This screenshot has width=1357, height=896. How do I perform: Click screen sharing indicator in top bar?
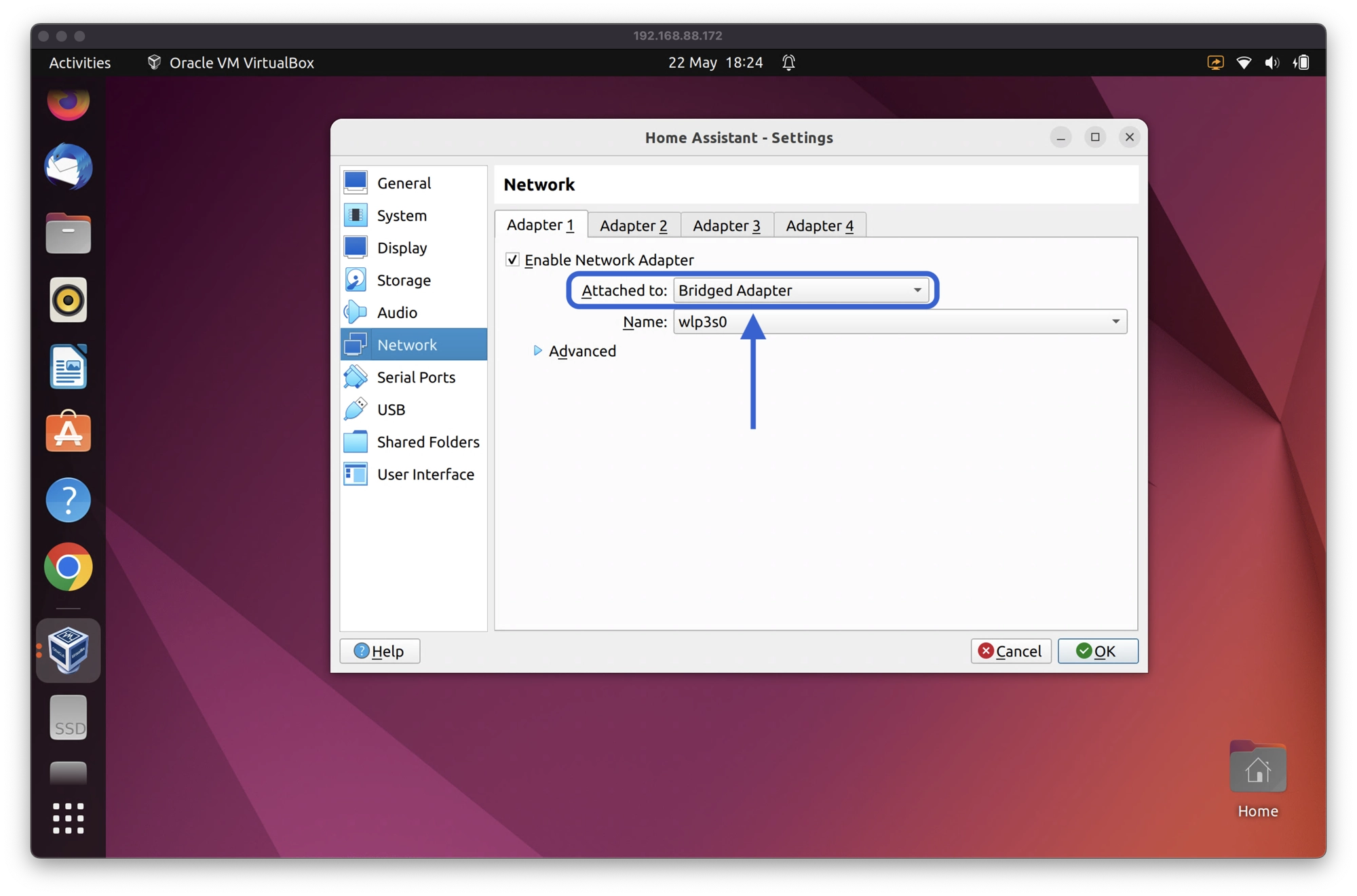tap(1215, 62)
